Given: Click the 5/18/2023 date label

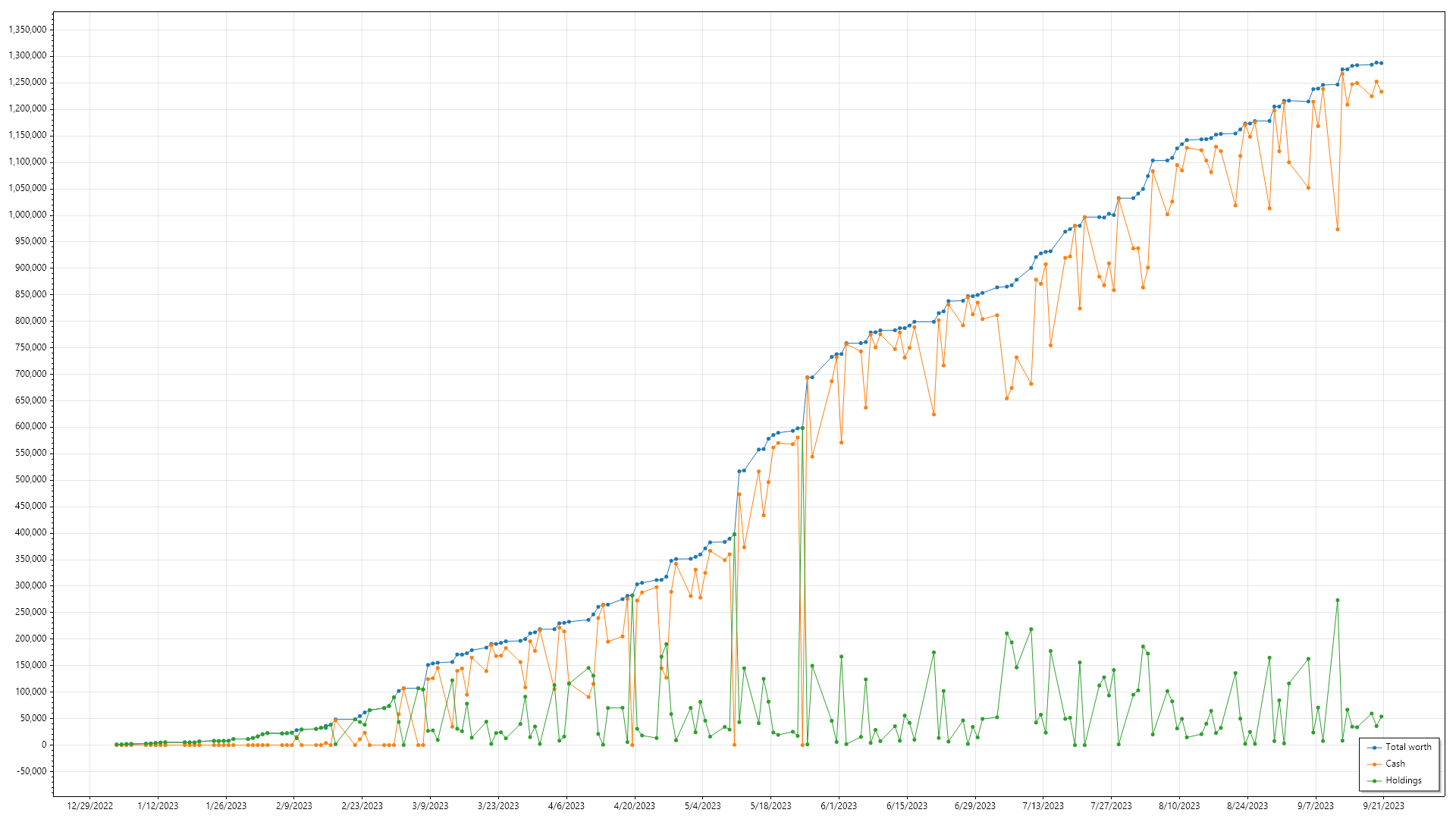Looking at the screenshot, I should pyautogui.click(x=771, y=806).
